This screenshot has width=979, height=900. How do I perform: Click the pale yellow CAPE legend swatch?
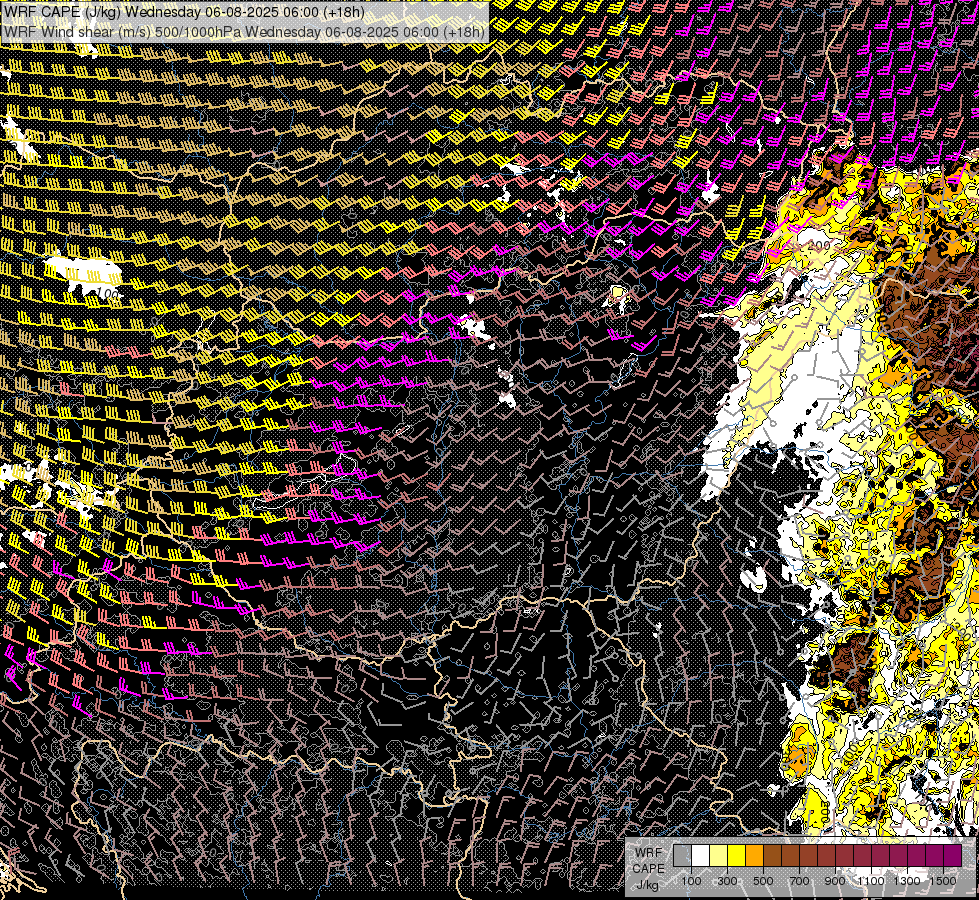(719, 856)
